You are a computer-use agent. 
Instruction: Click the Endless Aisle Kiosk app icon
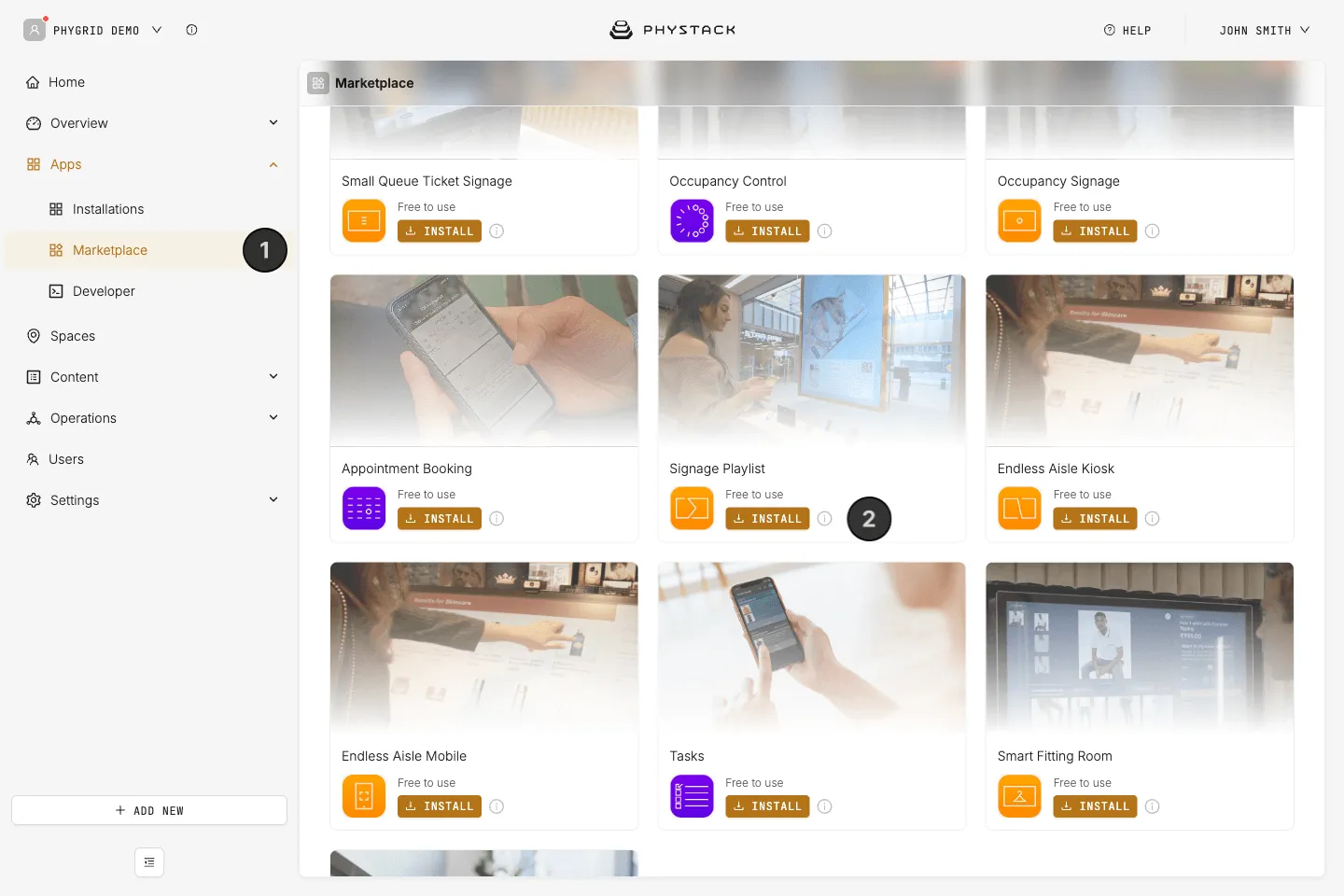tap(1019, 509)
